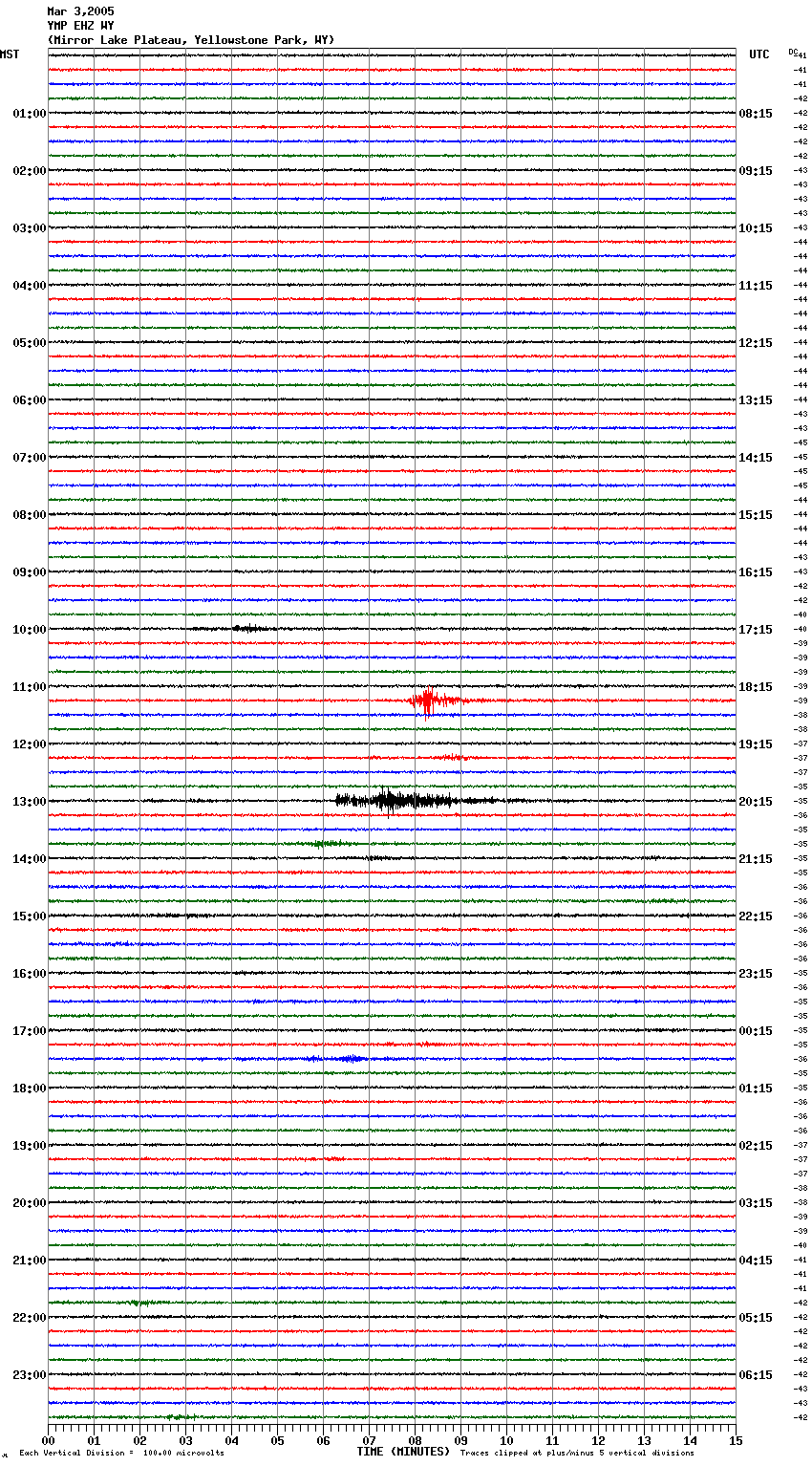Click the 'DC' column header at top right

[x=795, y=52]
